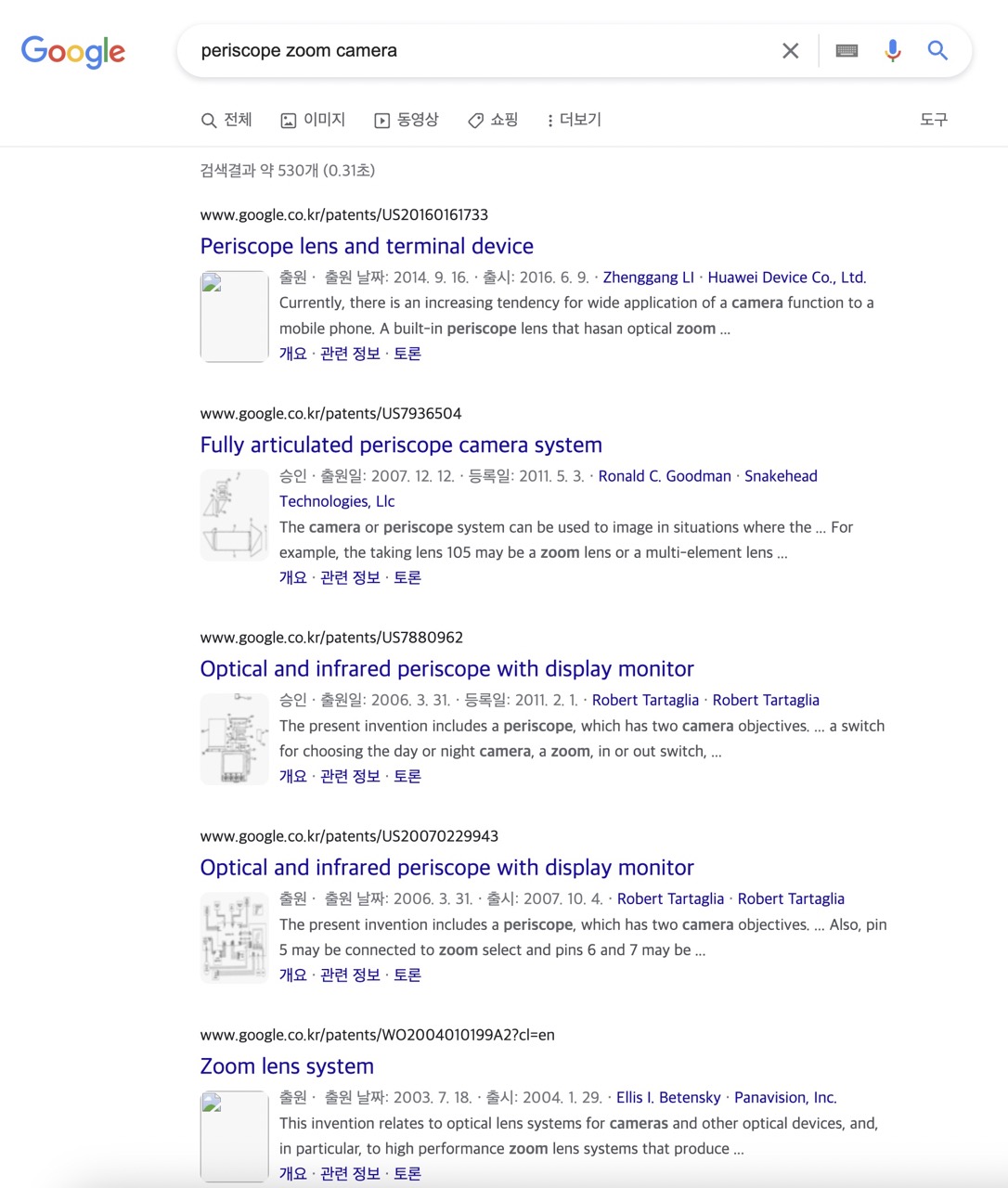The height and width of the screenshot is (1188, 1008).
Task: Open 토론 under Periscope lens and terminal device
Action: [407, 354]
